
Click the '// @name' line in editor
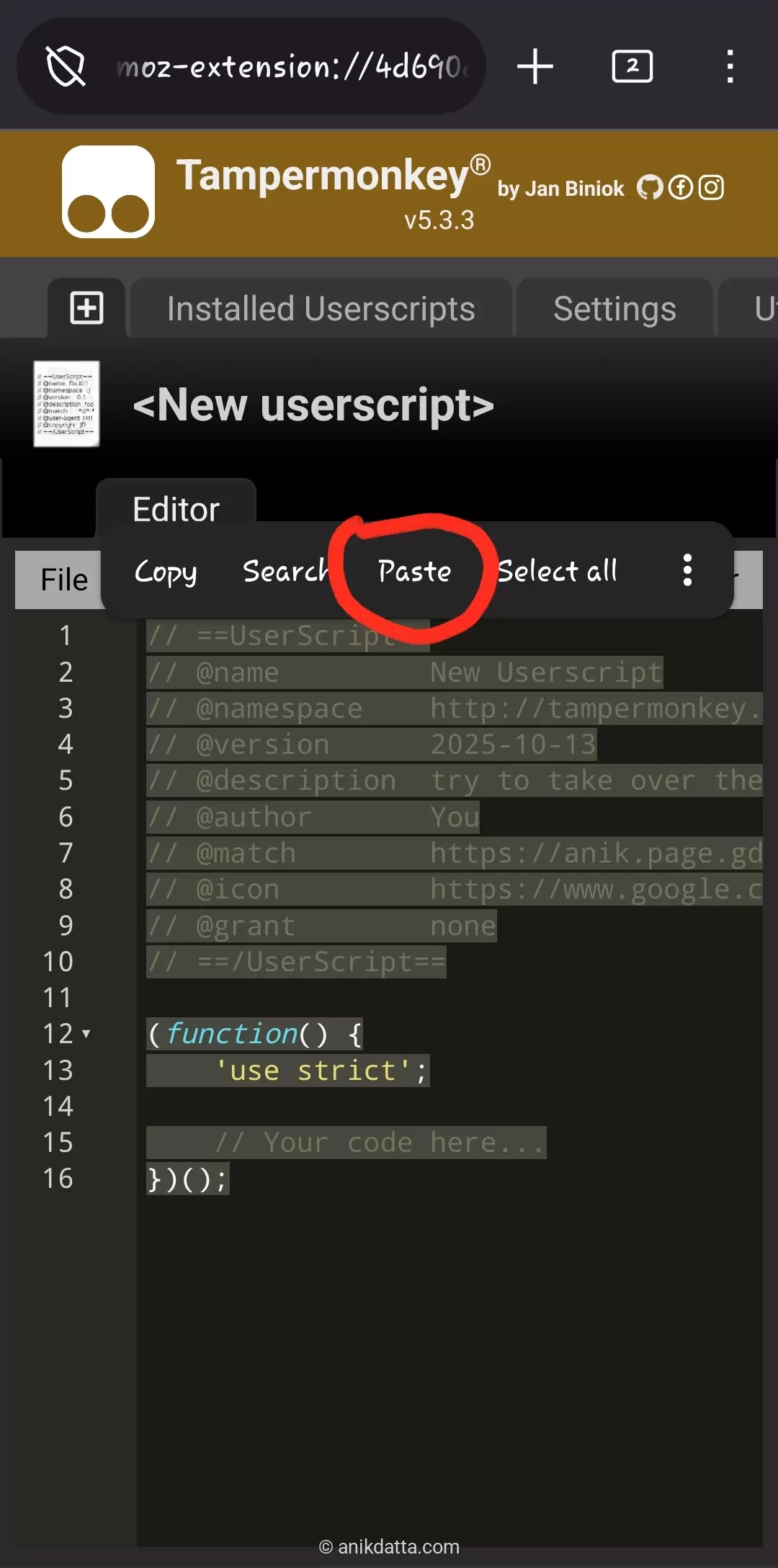[405, 672]
